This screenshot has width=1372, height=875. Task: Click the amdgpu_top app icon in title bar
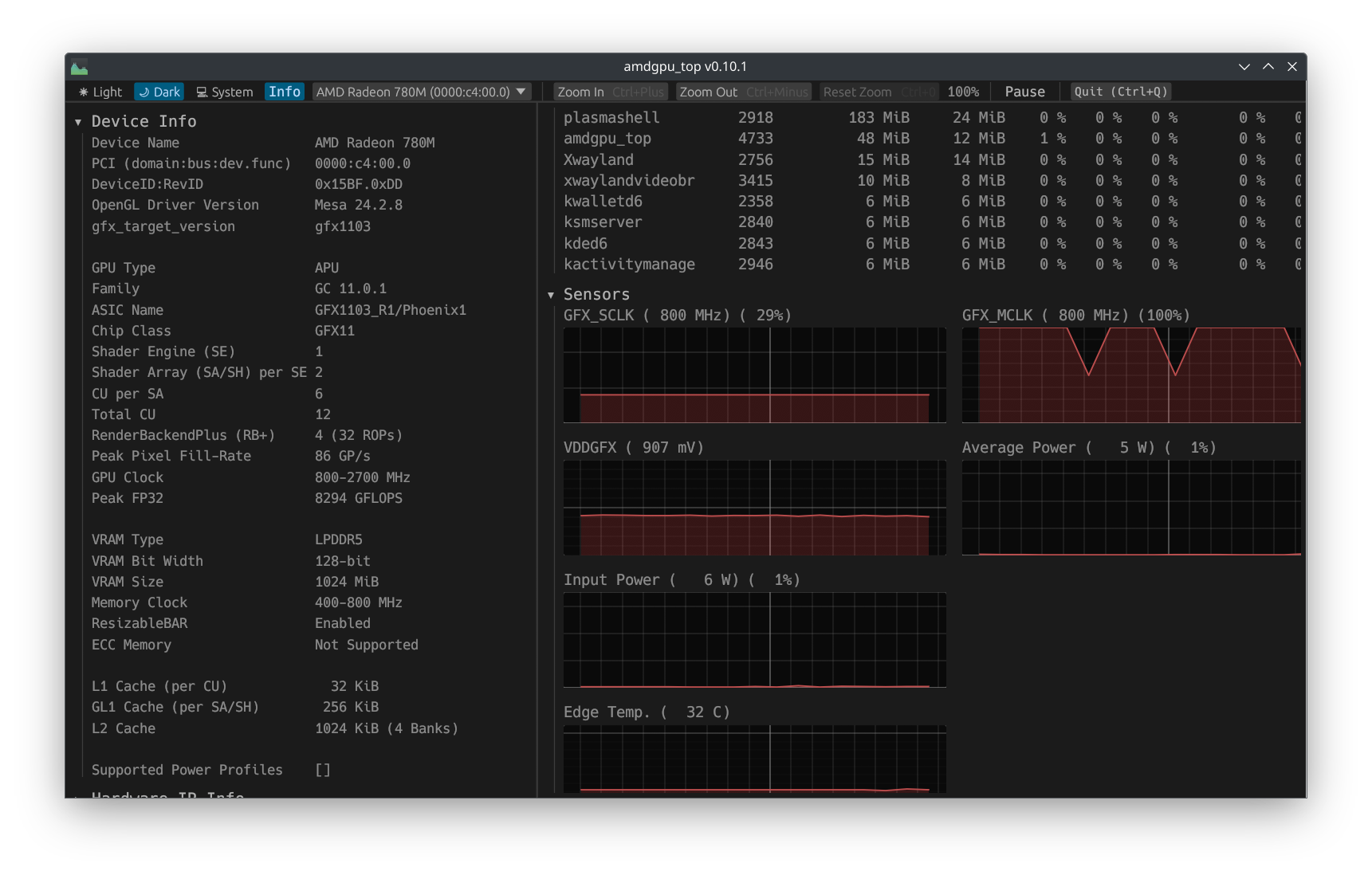[79, 67]
